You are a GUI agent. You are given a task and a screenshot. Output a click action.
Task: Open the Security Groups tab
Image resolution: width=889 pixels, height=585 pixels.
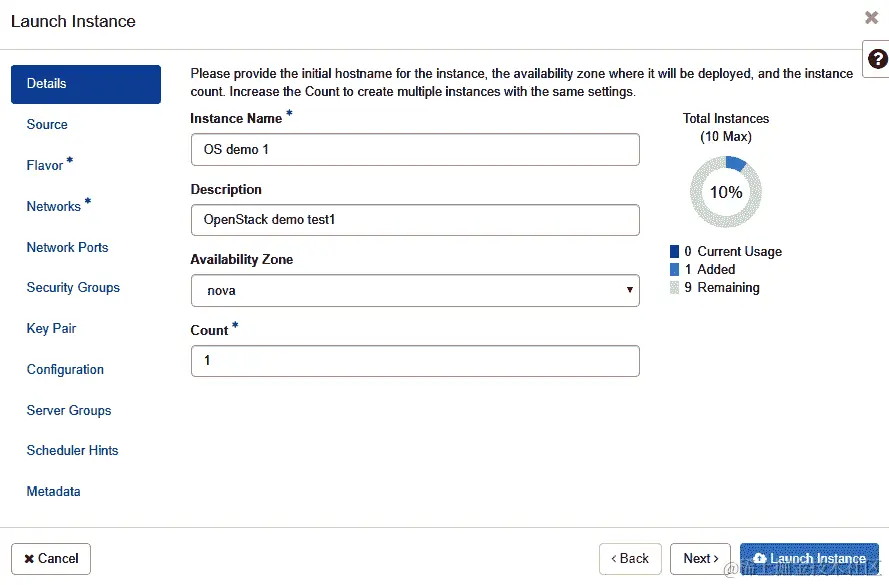[x=73, y=288]
